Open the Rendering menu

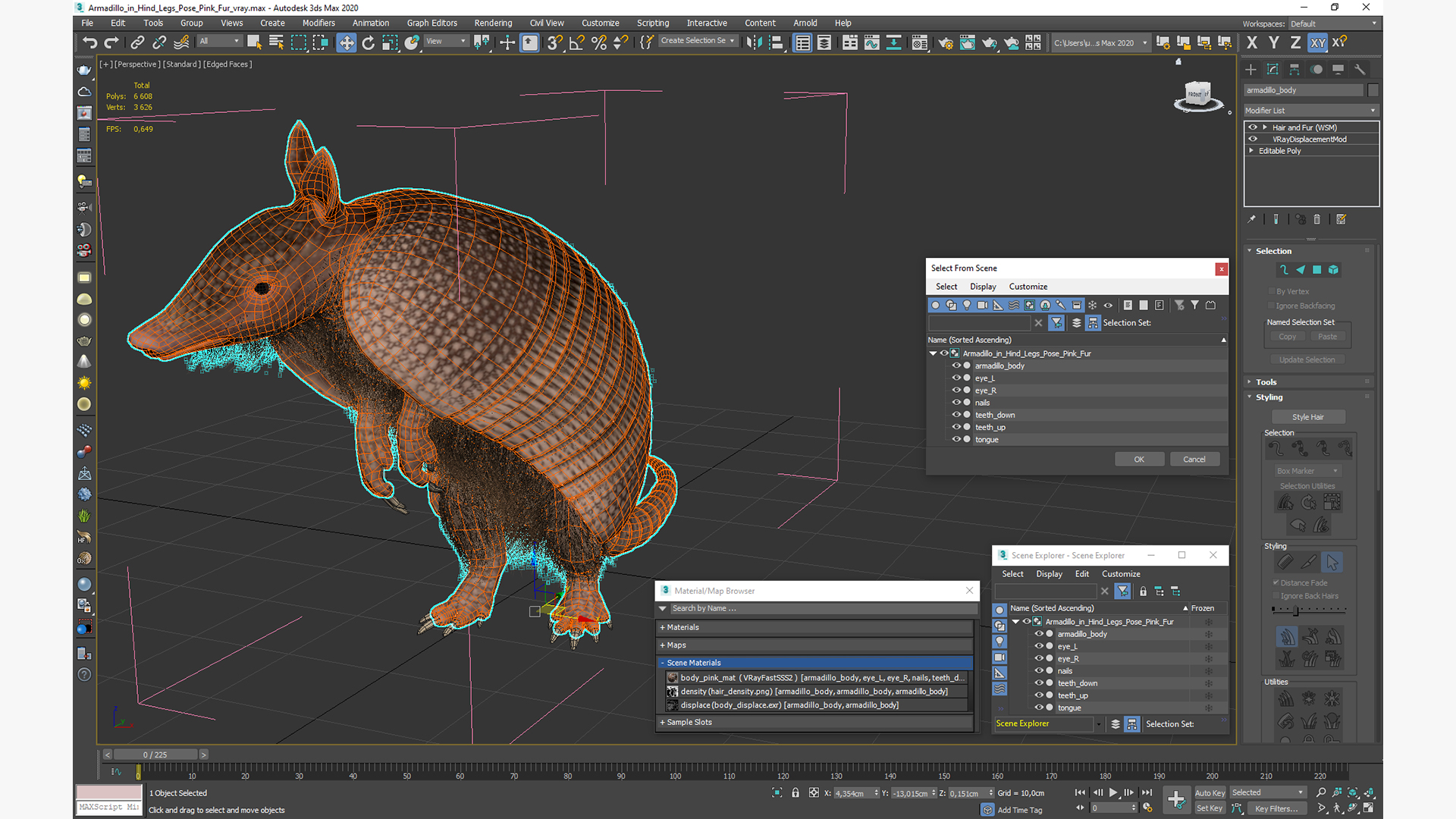click(493, 23)
